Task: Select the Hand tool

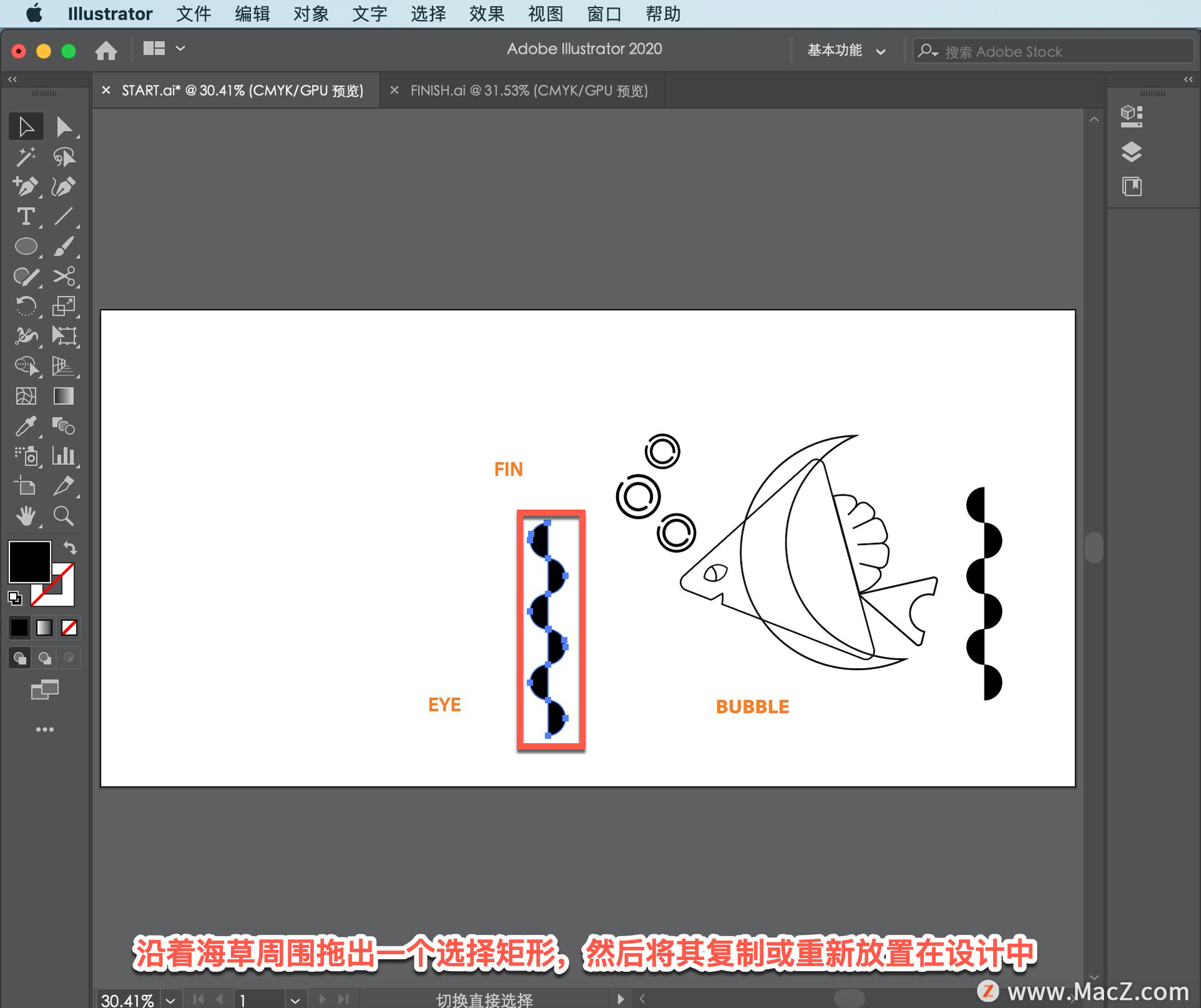Action: 26,516
